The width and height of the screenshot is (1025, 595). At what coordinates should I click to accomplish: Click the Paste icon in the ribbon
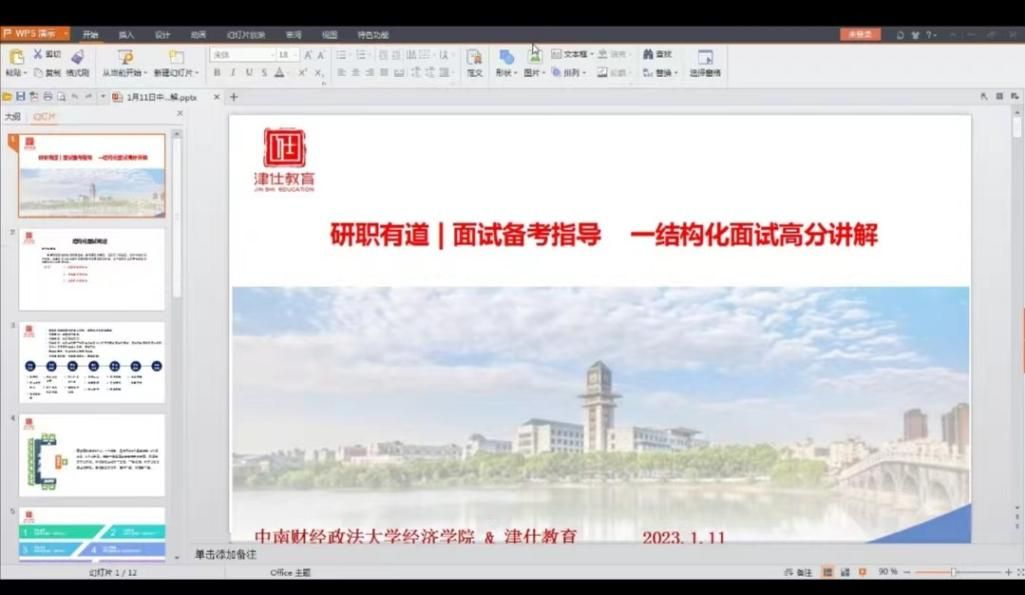[x=16, y=57]
